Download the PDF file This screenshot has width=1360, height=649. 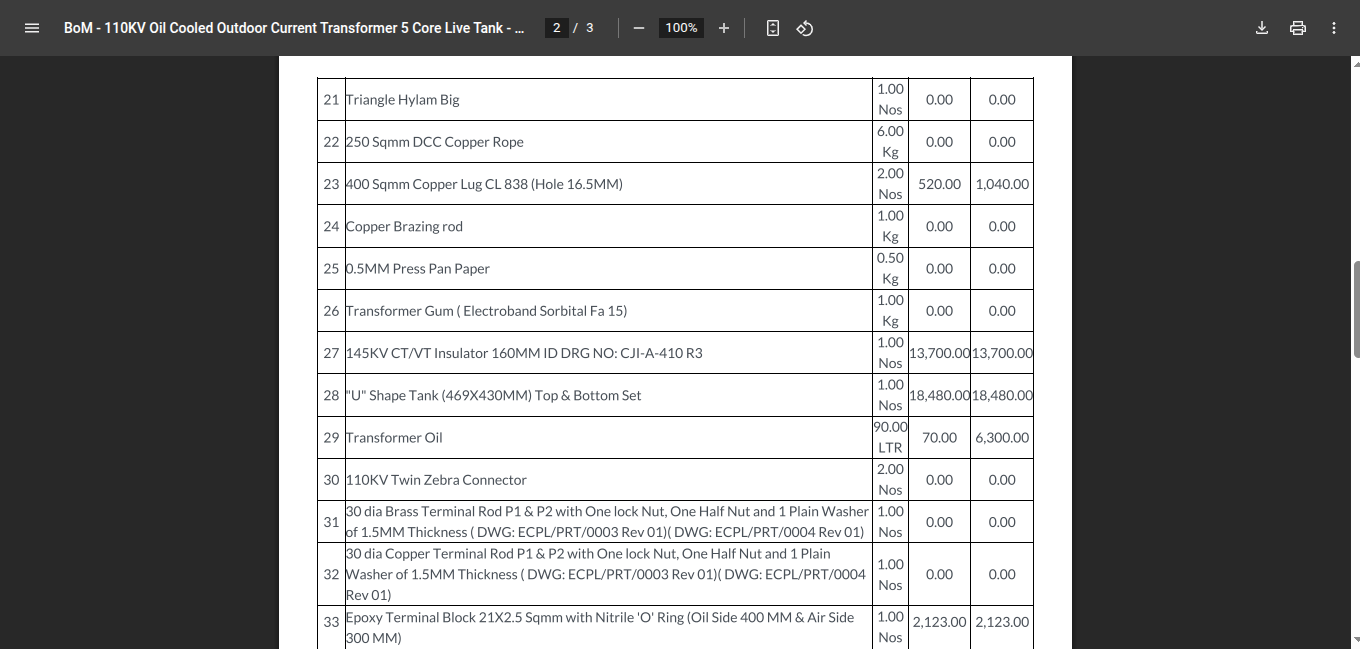point(1262,28)
